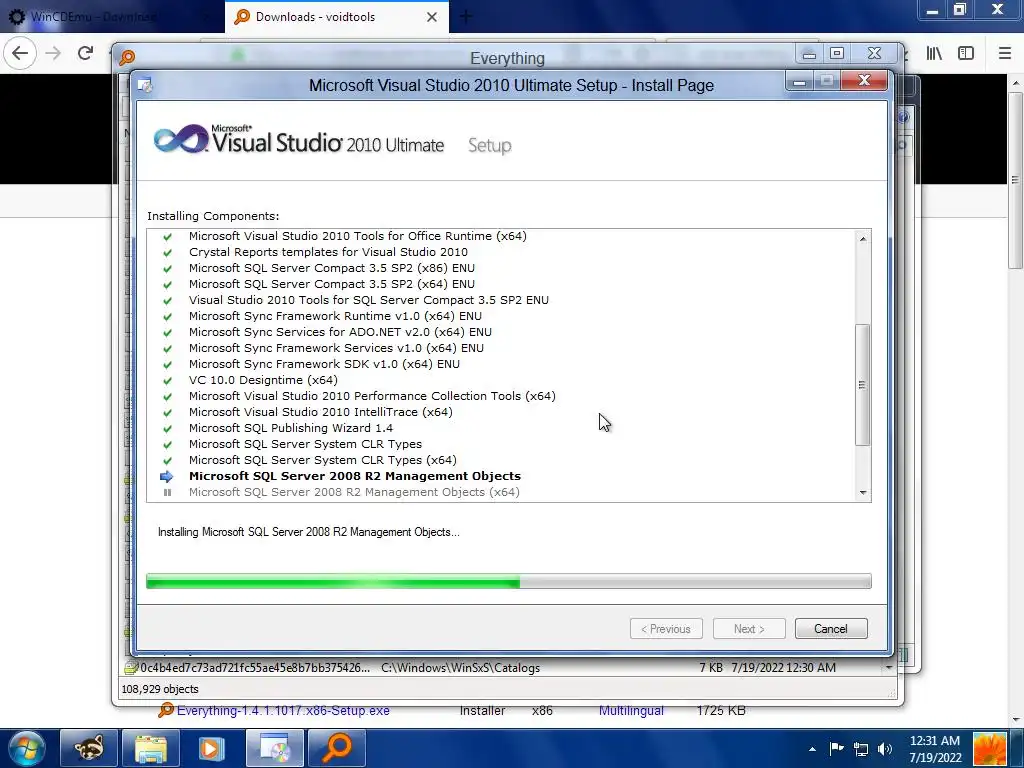
Task: Select Microsoft Sync Services for ADO.NET v2.0 row
Action: 340,332
